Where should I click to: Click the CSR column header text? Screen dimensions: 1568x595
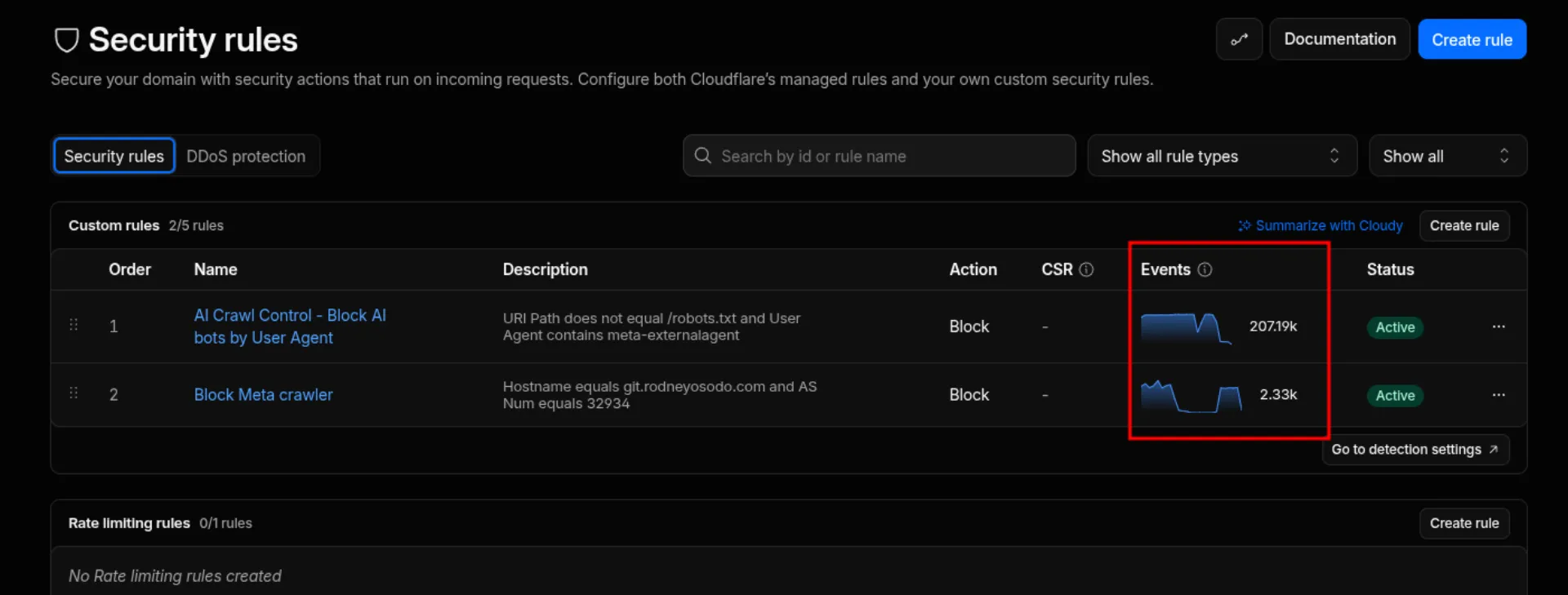coord(1057,269)
